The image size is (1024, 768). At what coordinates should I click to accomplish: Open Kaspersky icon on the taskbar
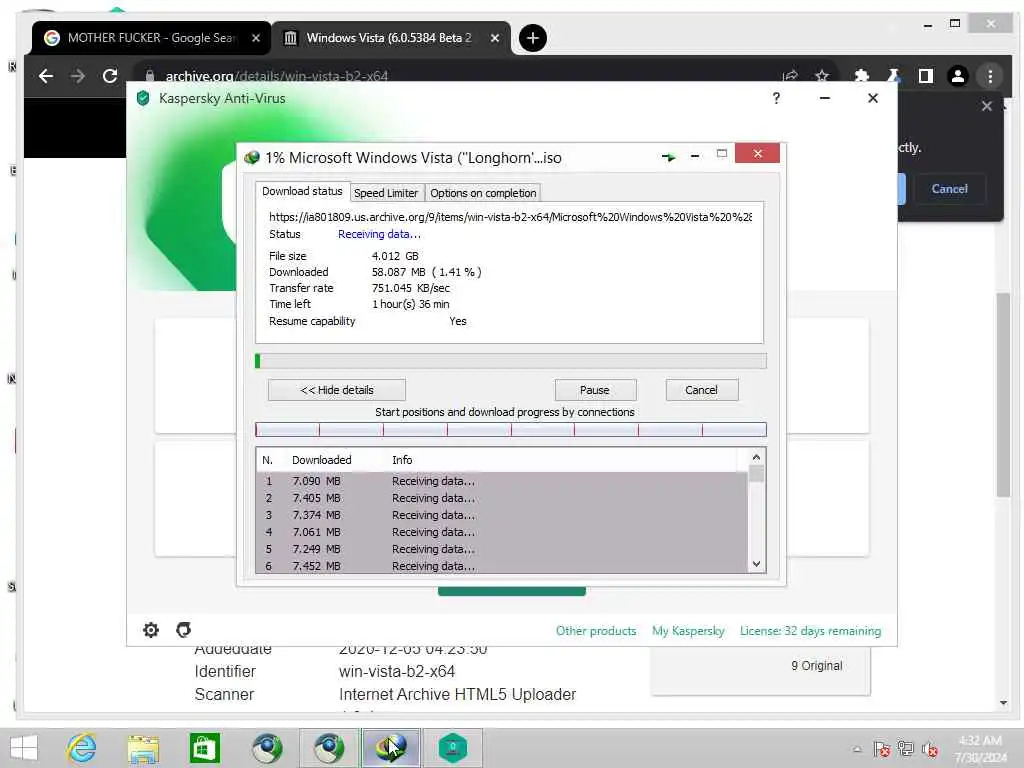[453, 748]
